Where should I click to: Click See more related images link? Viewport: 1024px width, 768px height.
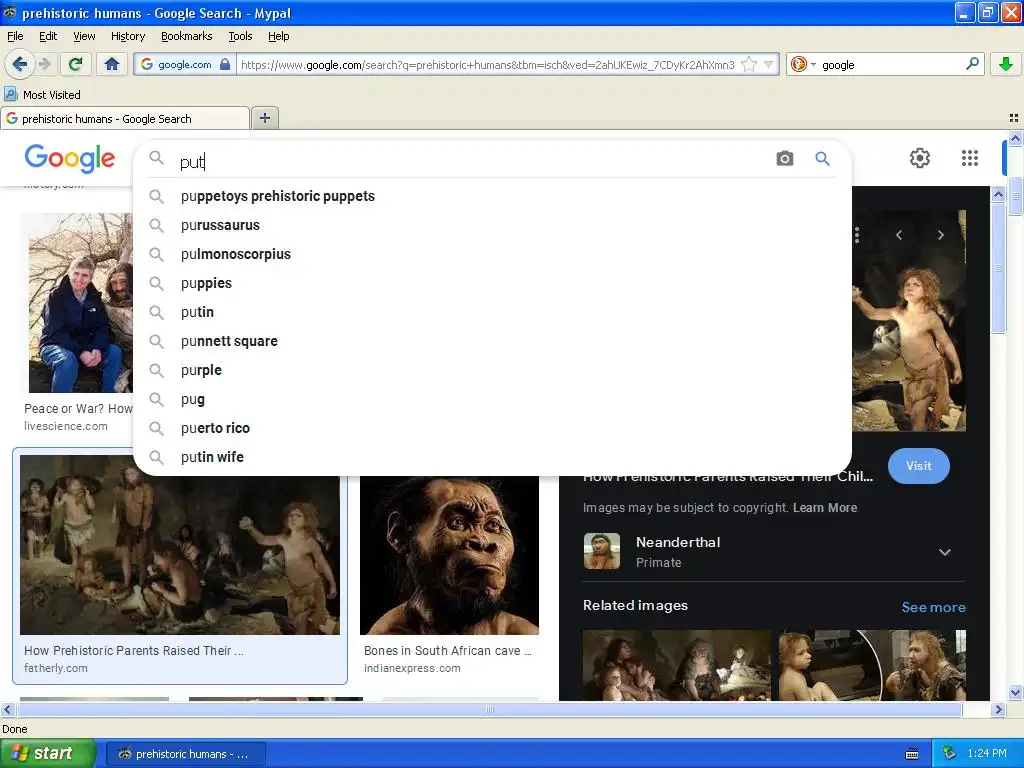click(933, 607)
